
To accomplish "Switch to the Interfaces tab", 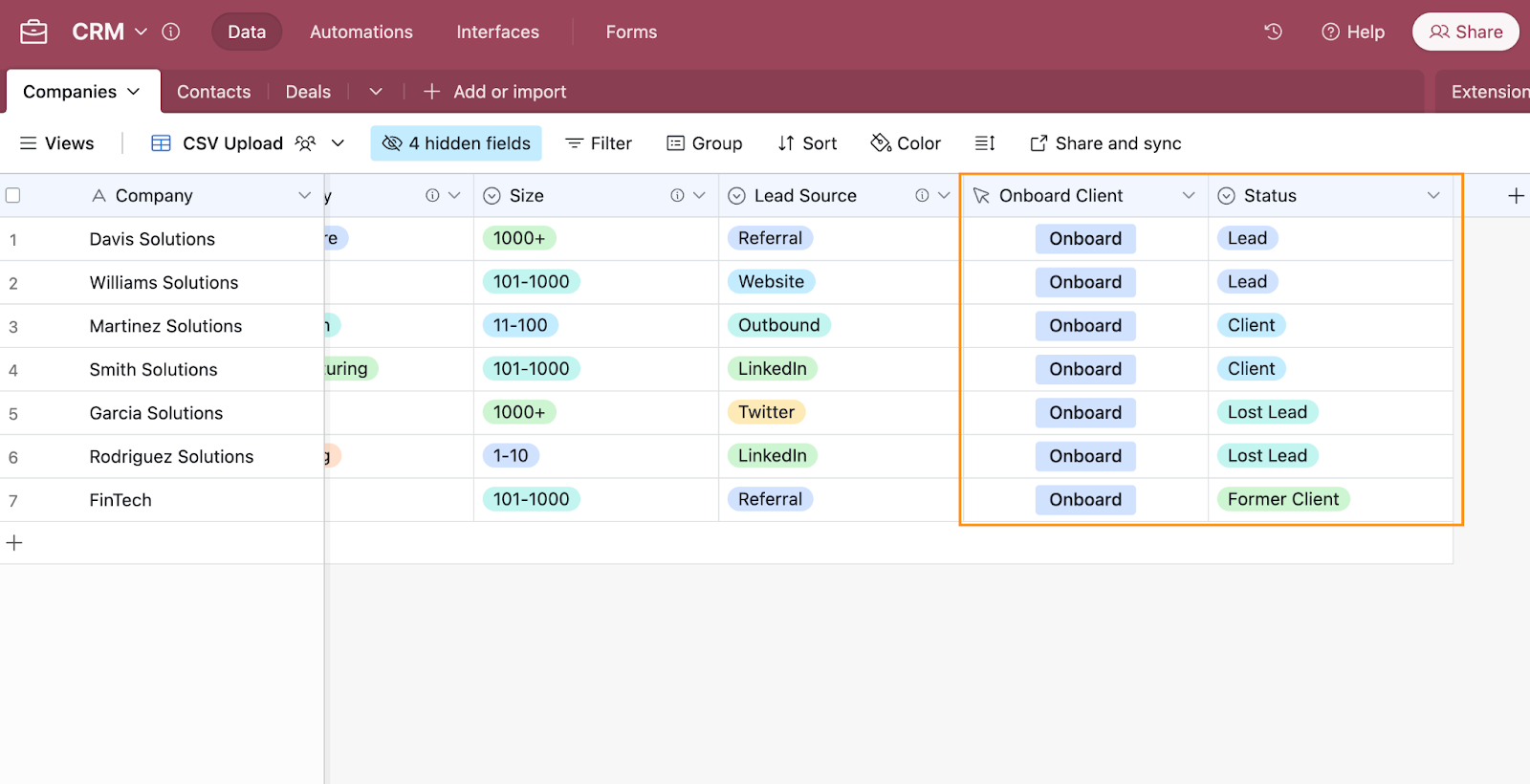I will click(497, 32).
